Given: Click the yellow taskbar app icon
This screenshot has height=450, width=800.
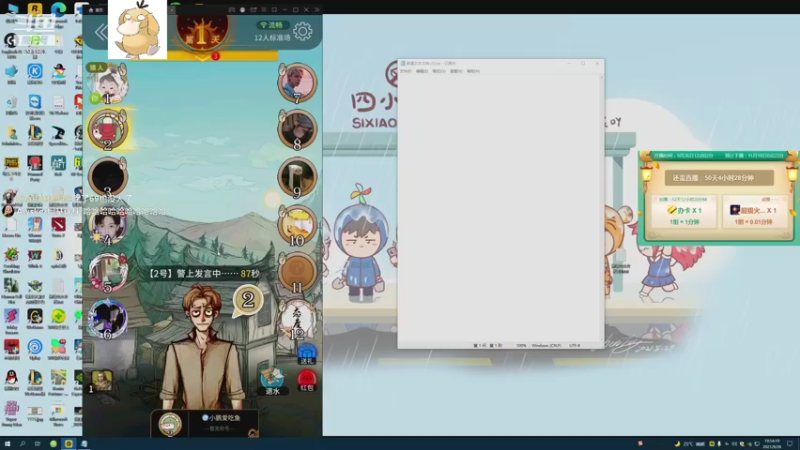Looking at the screenshot, I should click(x=68, y=443).
